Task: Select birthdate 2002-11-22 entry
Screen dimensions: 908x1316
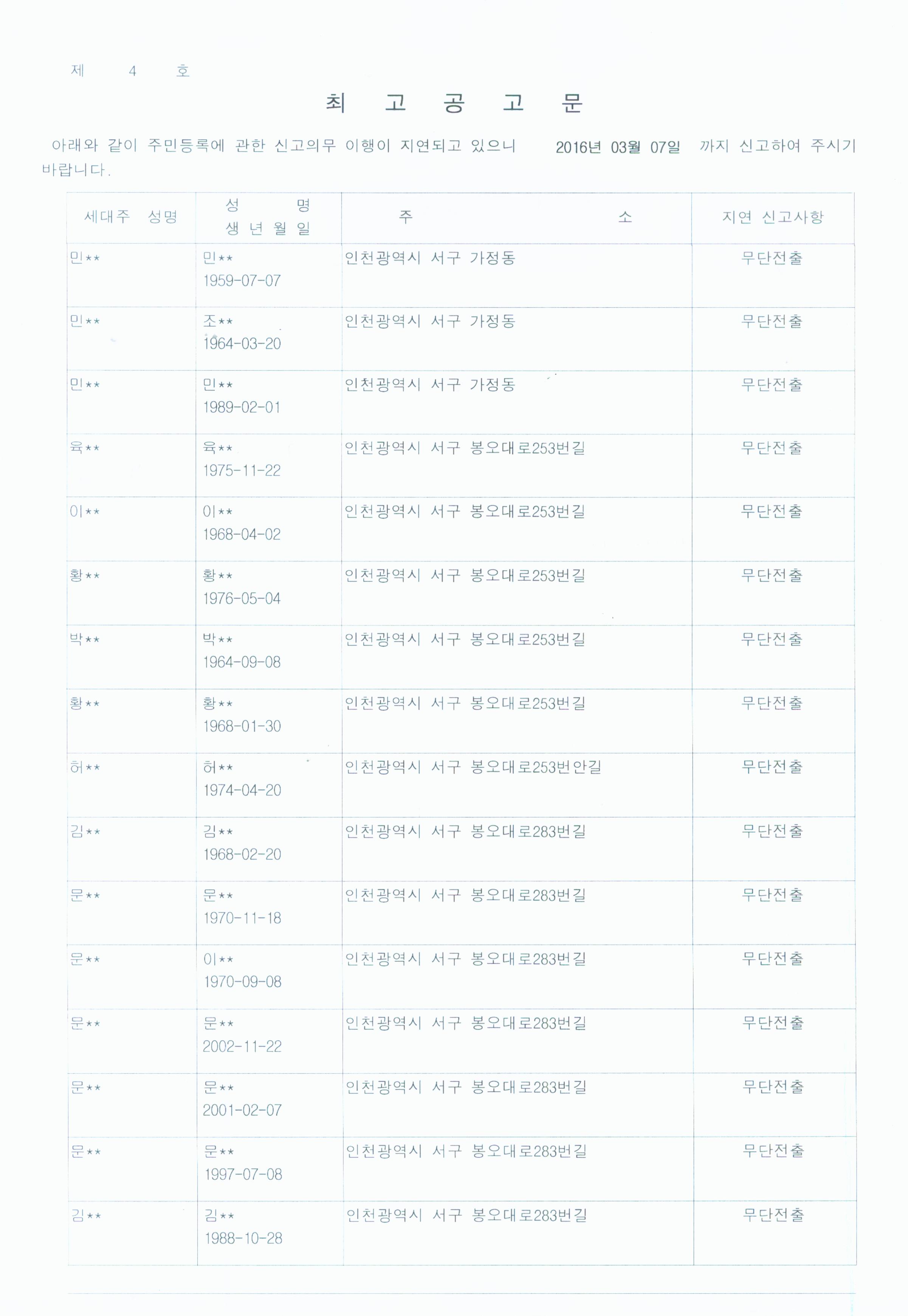Action: pyautogui.click(x=242, y=1046)
